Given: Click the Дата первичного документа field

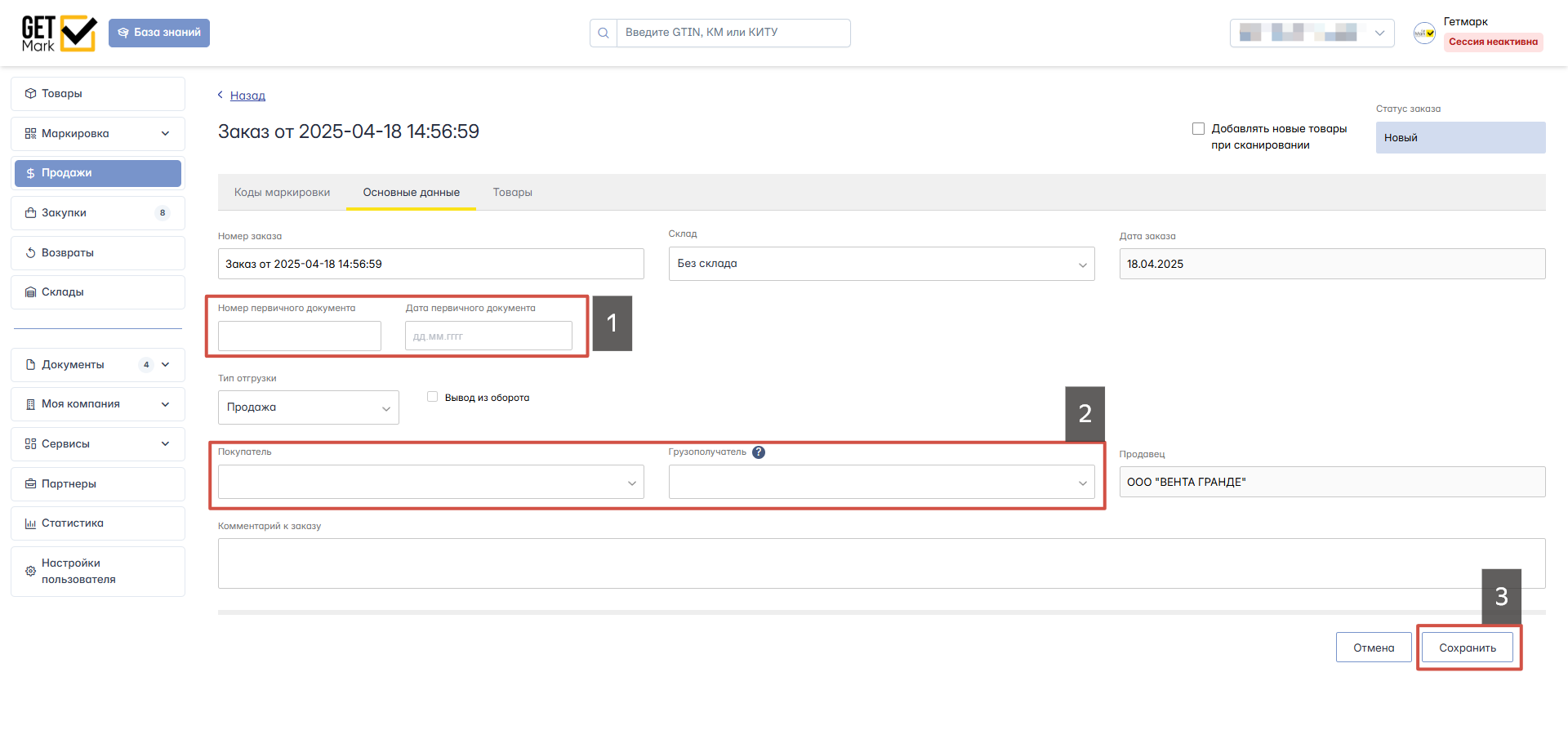Looking at the screenshot, I should (488, 336).
